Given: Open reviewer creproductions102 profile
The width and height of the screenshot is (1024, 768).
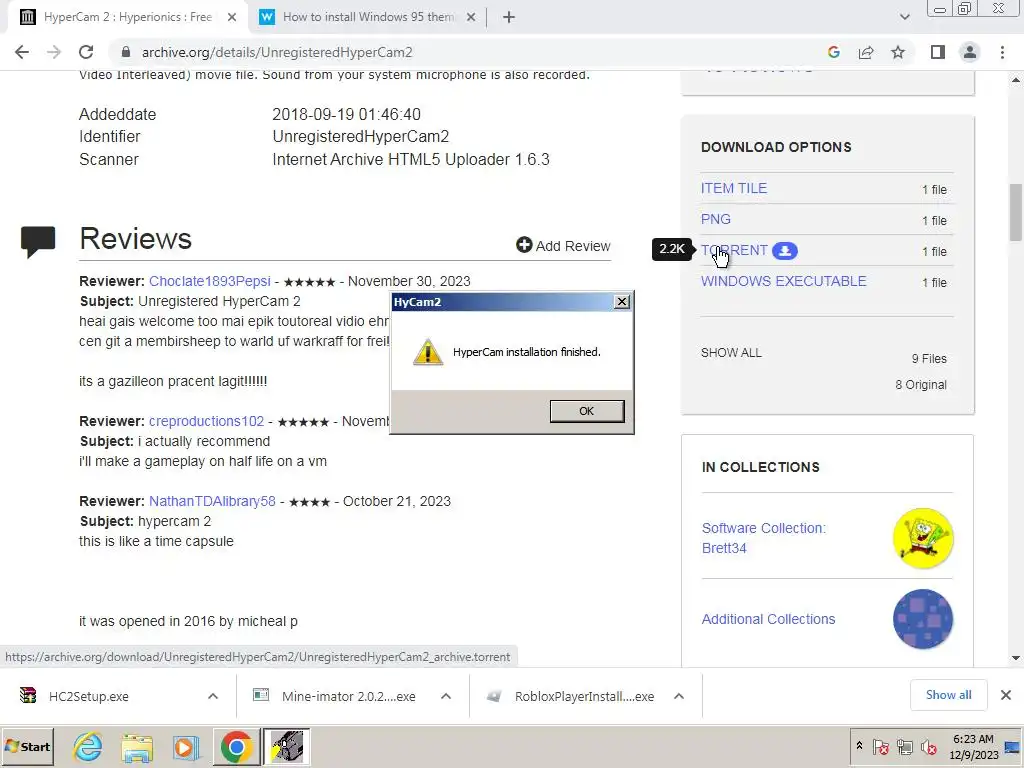Looking at the screenshot, I should click(206, 421).
